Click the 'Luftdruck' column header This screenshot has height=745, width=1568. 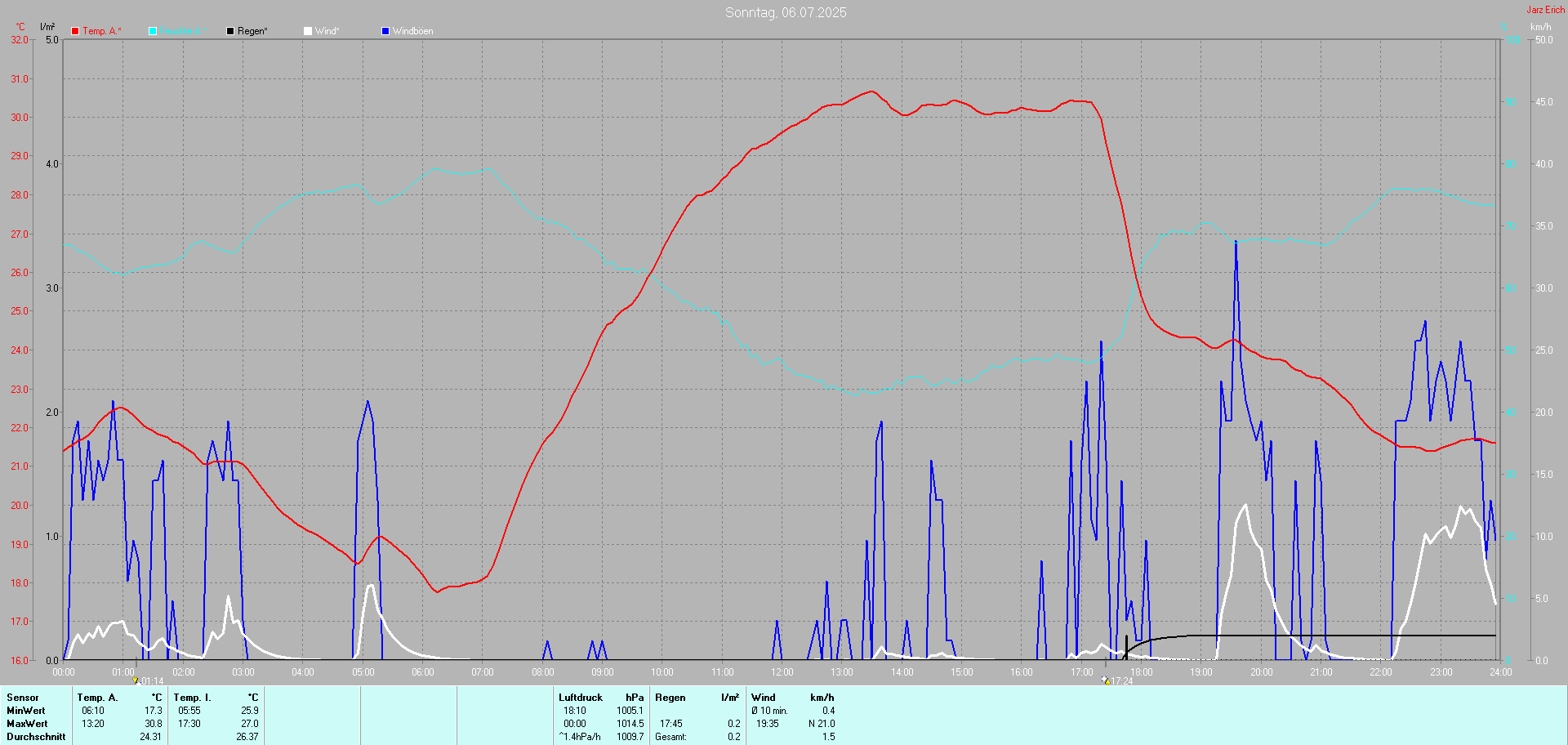point(581,698)
